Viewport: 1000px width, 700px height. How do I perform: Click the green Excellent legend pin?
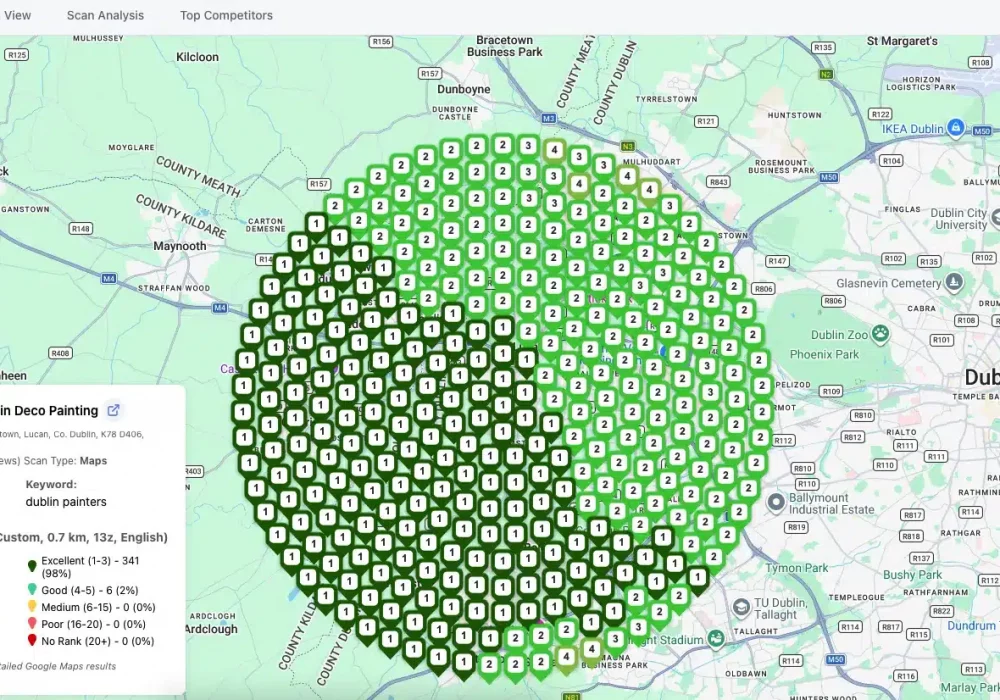tap(30, 565)
